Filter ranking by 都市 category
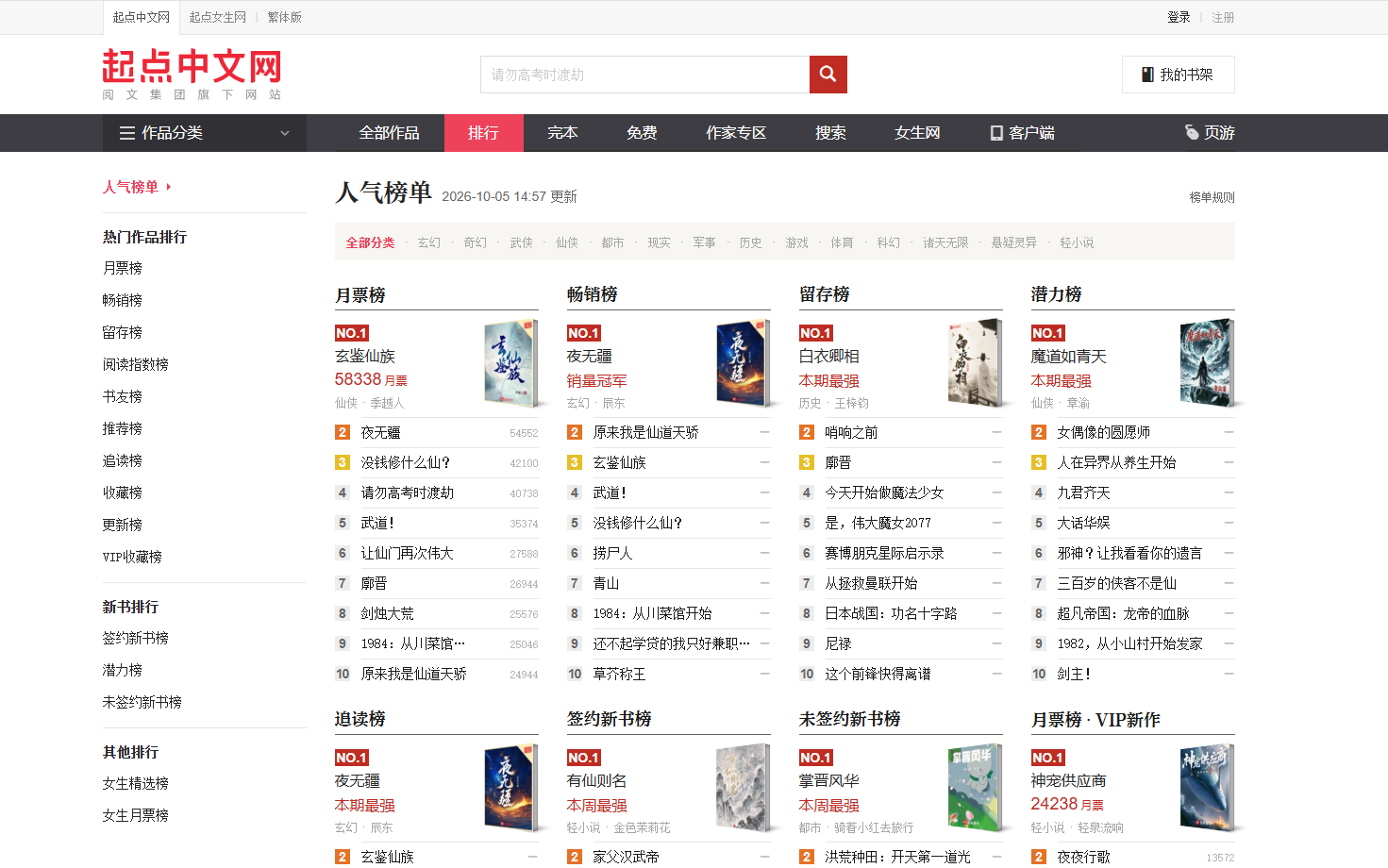 pos(612,242)
